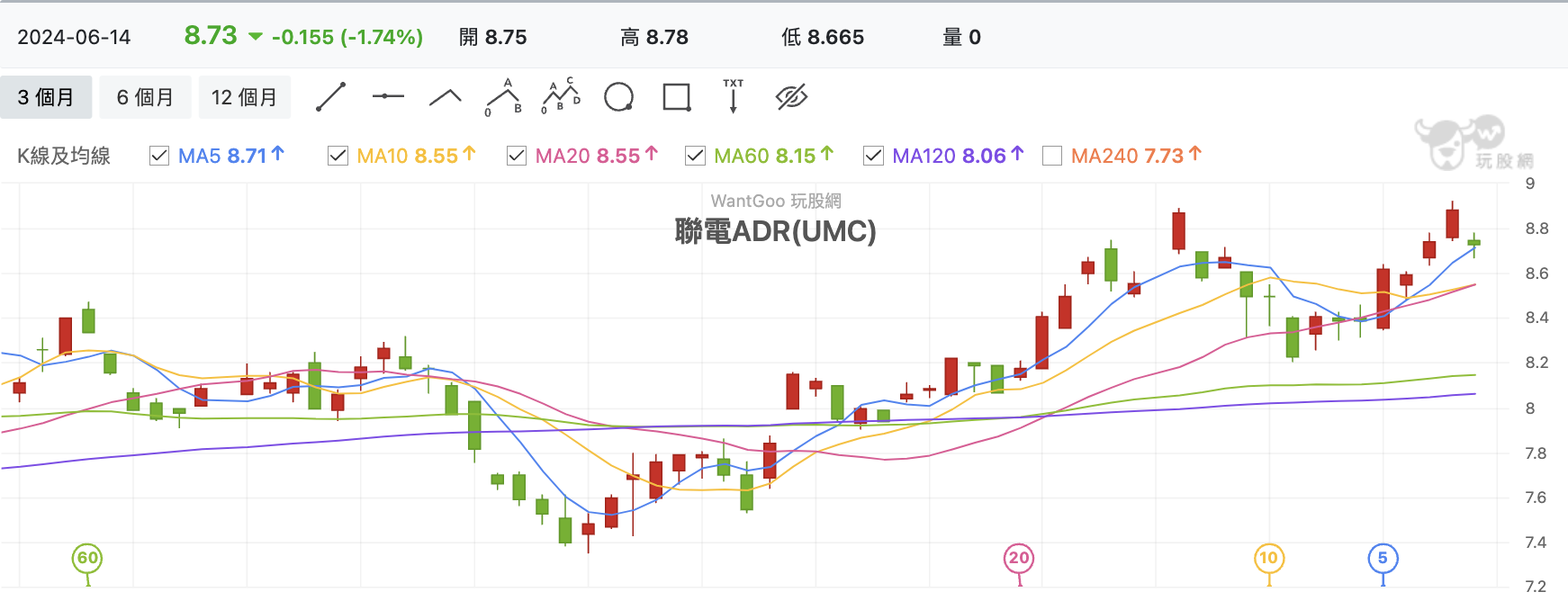Select the trend line drawing tool

(x=331, y=97)
